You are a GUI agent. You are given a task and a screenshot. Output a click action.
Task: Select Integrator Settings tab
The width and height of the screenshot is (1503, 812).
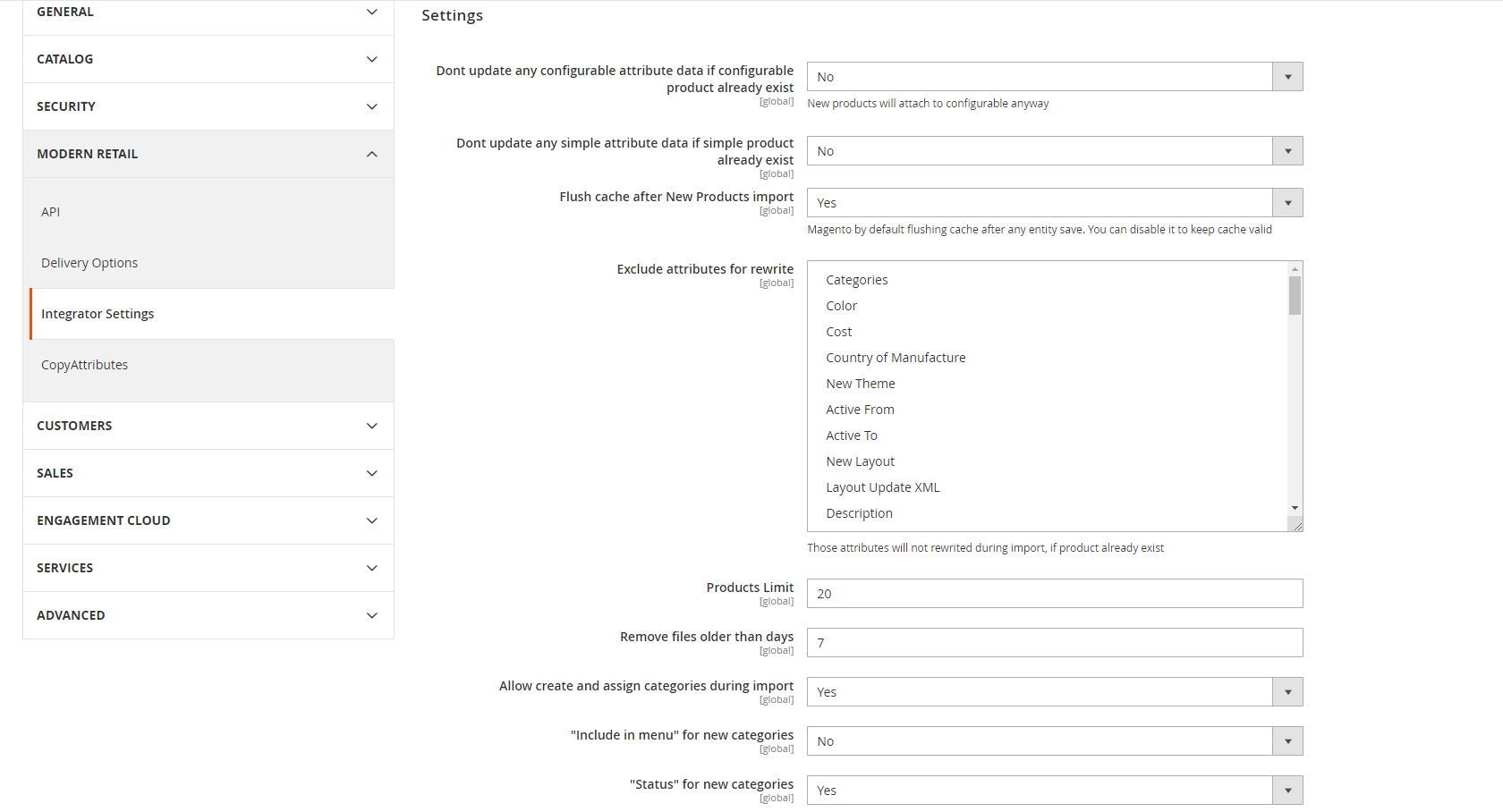pyautogui.click(x=211, y=314)
